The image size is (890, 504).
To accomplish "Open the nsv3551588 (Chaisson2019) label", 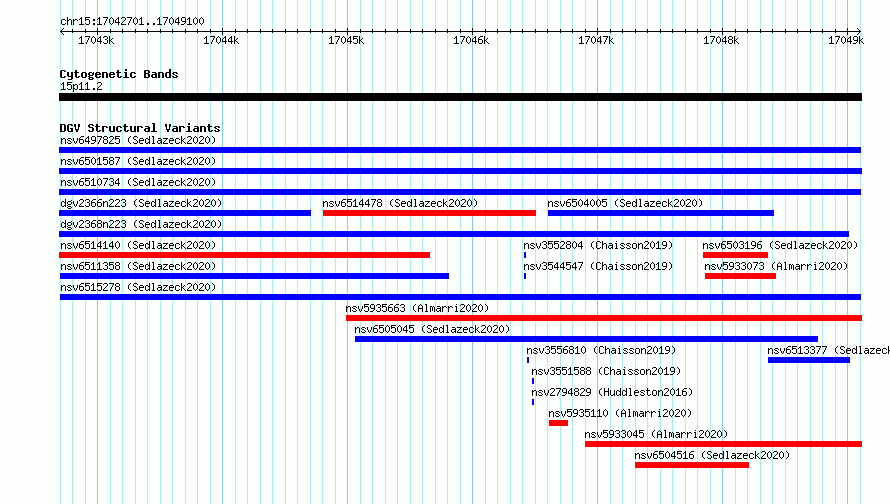I will (x=606, y=371).
